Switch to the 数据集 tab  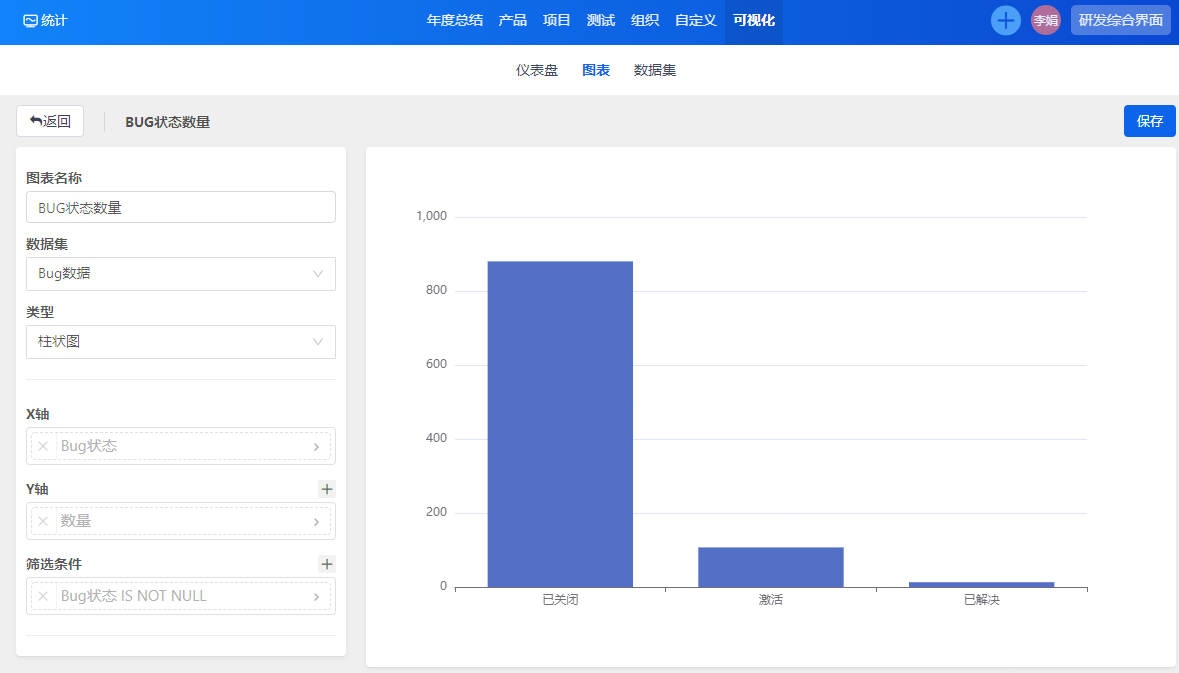655,70
